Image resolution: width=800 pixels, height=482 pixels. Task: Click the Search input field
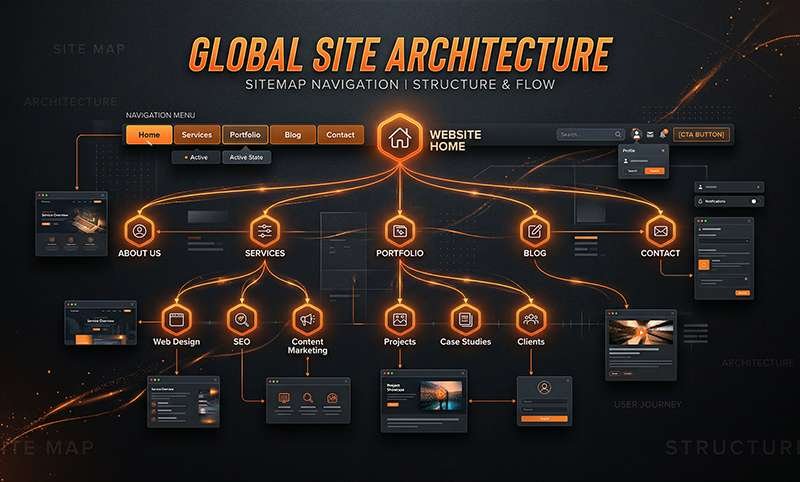(x=588, y=134)
